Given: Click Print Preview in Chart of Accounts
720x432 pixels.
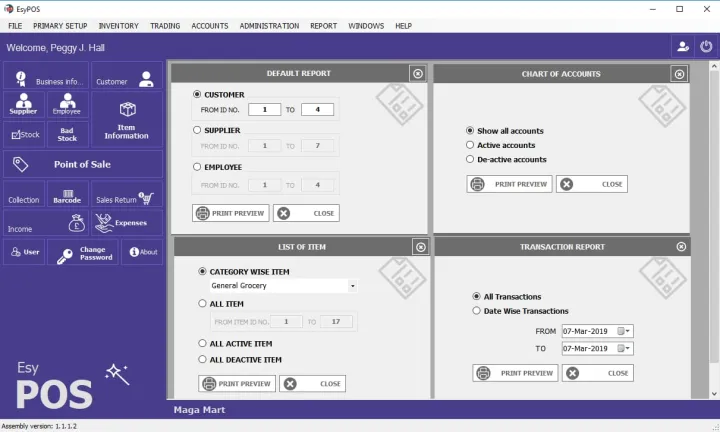Looking at the screenshot, I should click(510, 184).
